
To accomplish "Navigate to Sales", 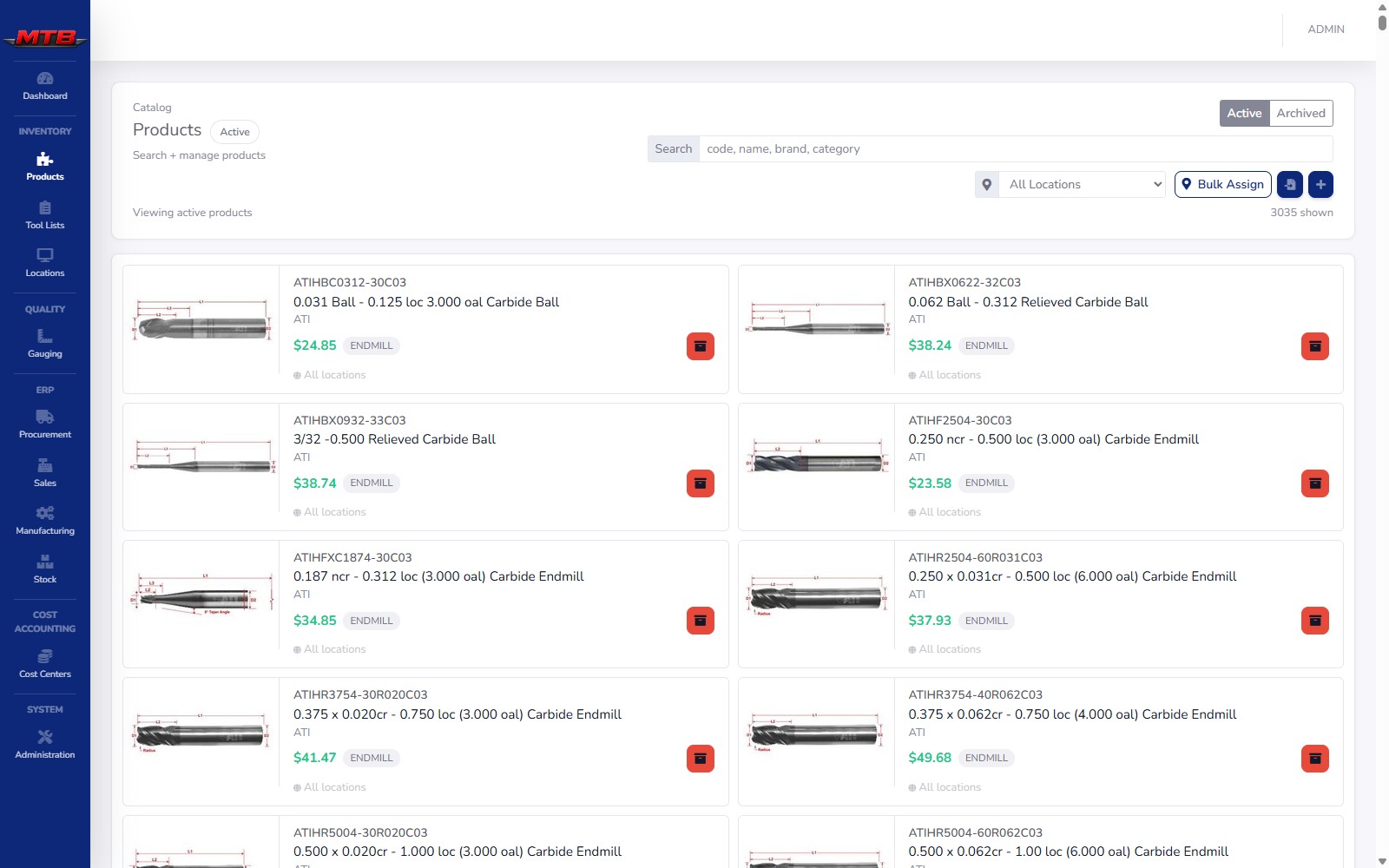I will pyautogui.click(x=45, y=473).
